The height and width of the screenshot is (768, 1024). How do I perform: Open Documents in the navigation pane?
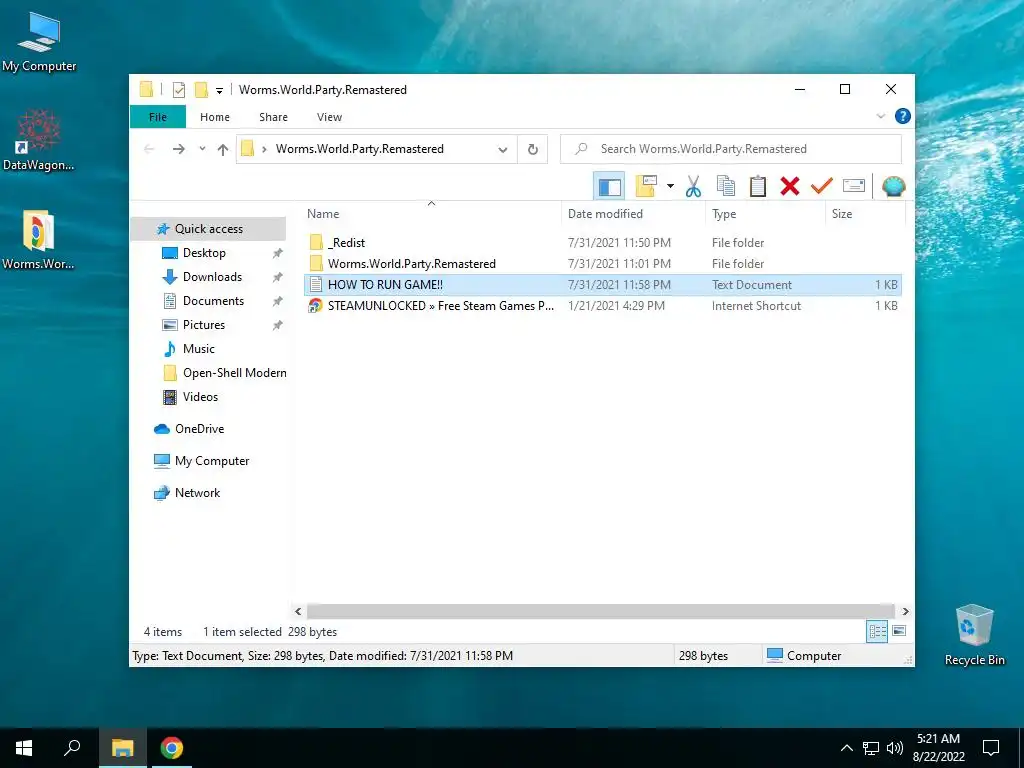click(x=213, y=301)
